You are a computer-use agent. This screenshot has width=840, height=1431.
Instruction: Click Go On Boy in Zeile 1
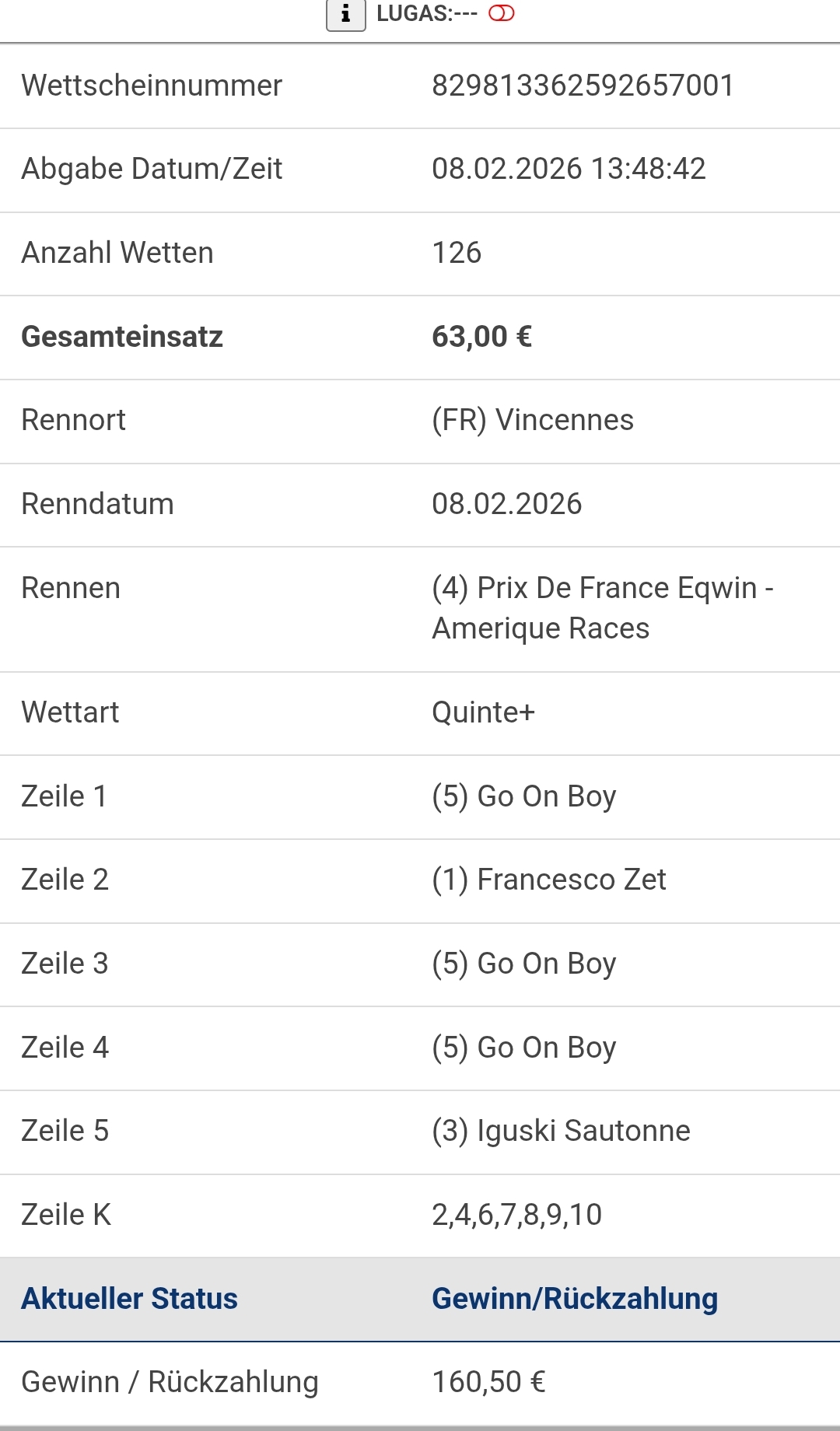coord(524,796)
